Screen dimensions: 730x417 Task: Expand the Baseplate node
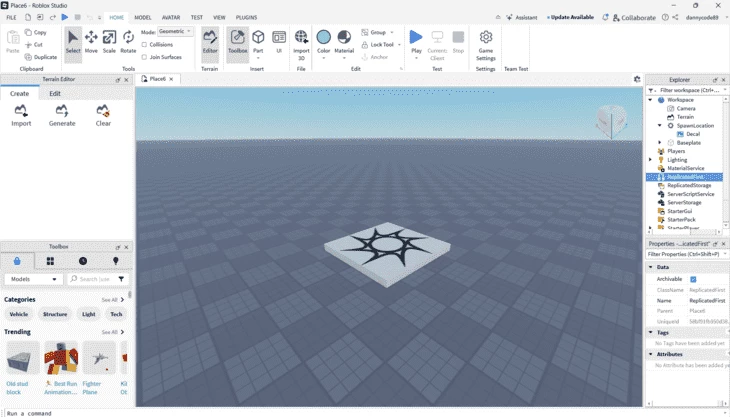tap(660, 142)
